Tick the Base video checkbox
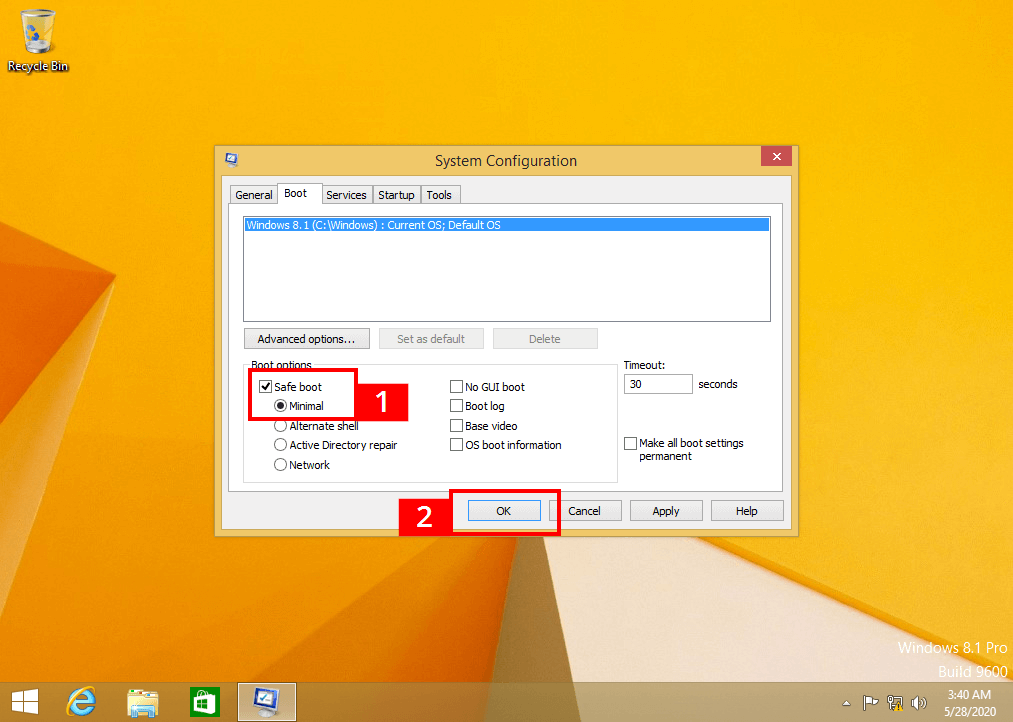Viewport: 1013px width, 722px height. [x=456, y=426]
